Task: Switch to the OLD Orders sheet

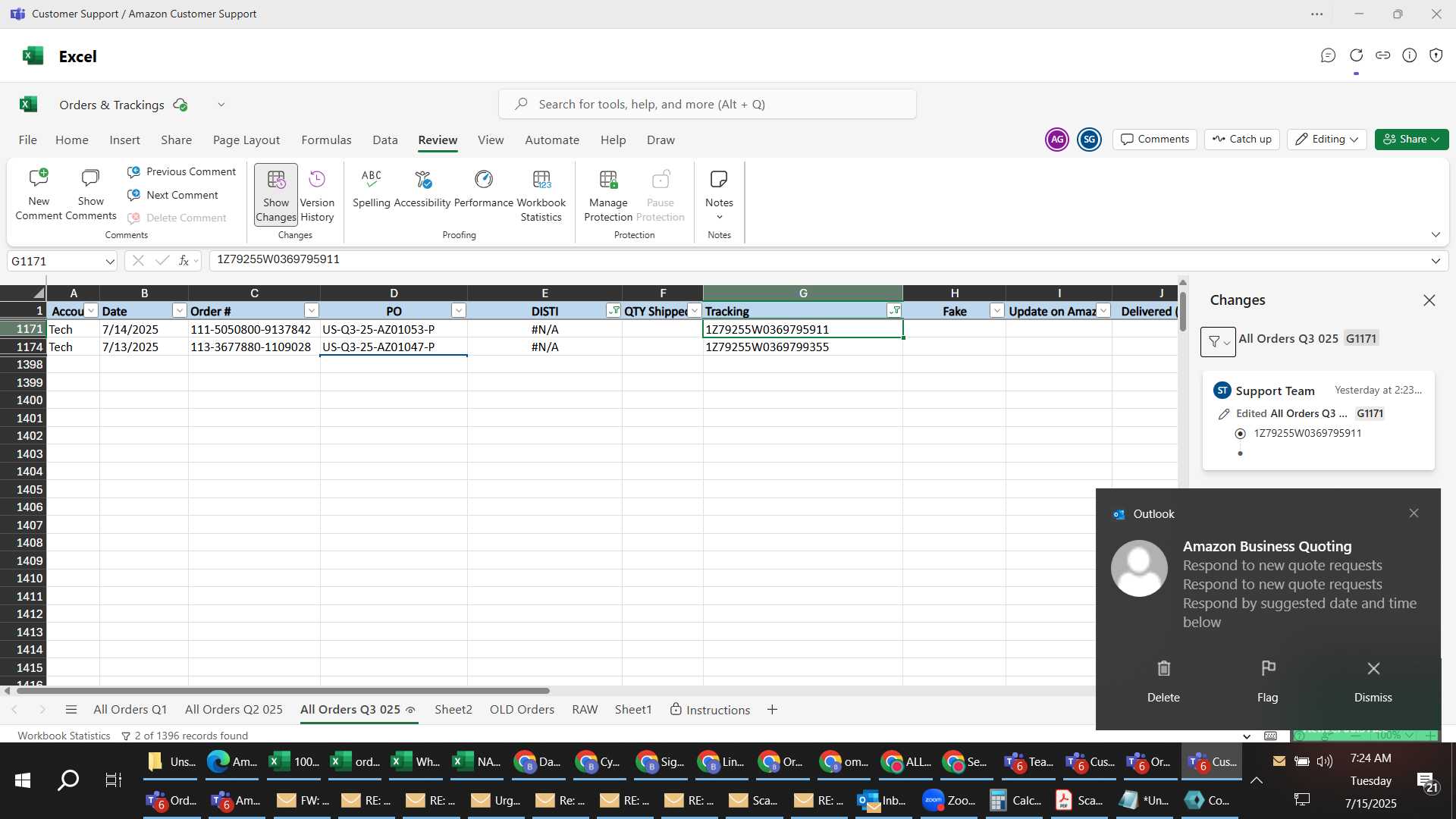Action: (x=522, y=711)
